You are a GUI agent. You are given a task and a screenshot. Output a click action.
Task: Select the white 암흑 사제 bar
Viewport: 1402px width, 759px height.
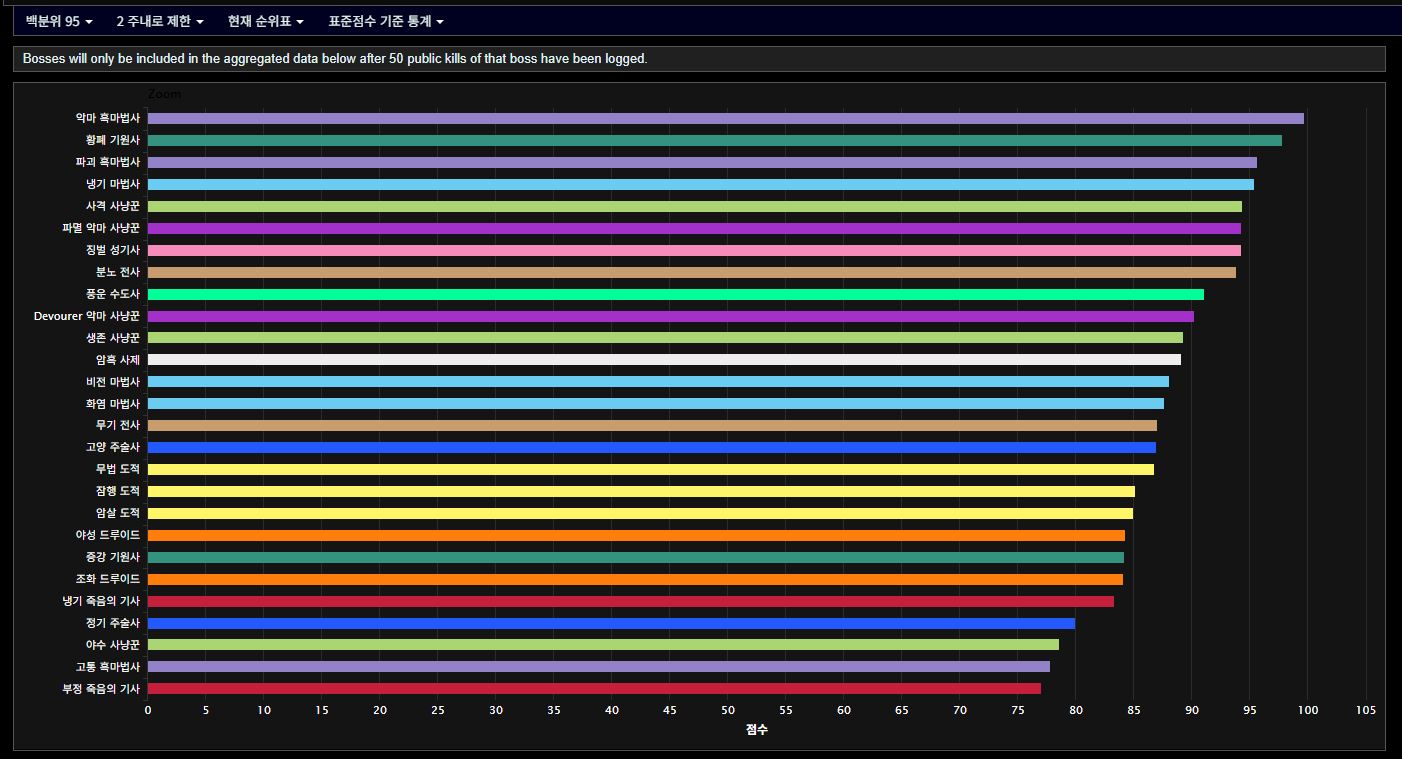(x=664, y=360)
